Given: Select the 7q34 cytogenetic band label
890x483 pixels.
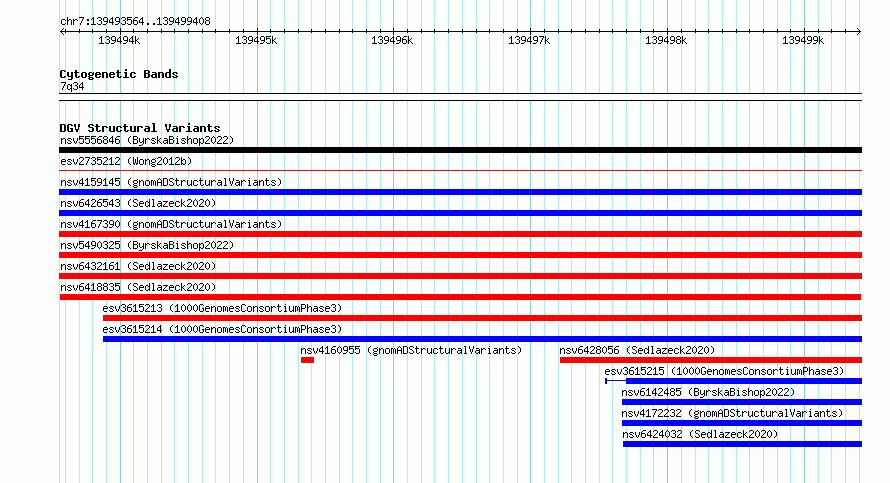Looking at the screenshot, I should [x=72, y=87].
